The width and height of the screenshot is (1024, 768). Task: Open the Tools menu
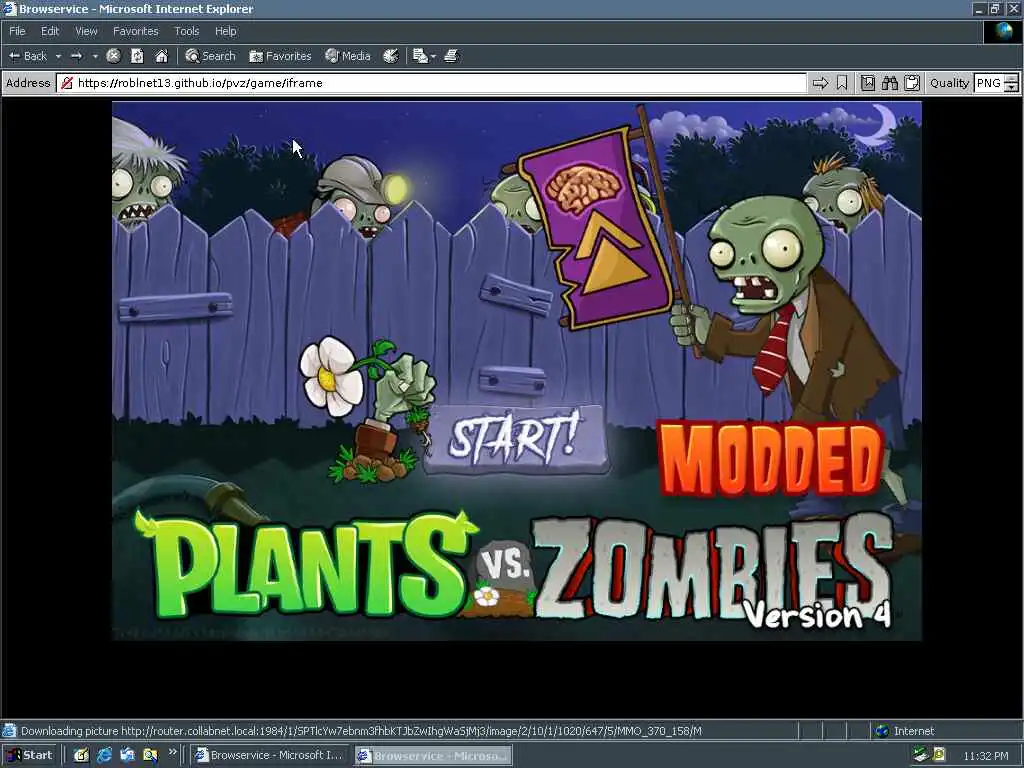[x=186, y=31]
